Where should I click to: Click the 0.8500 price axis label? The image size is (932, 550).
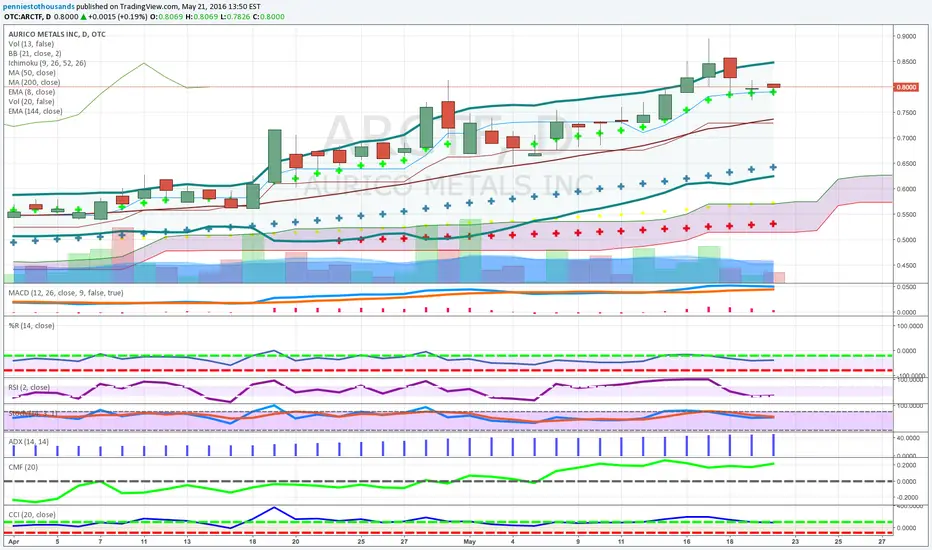point(906,62)
